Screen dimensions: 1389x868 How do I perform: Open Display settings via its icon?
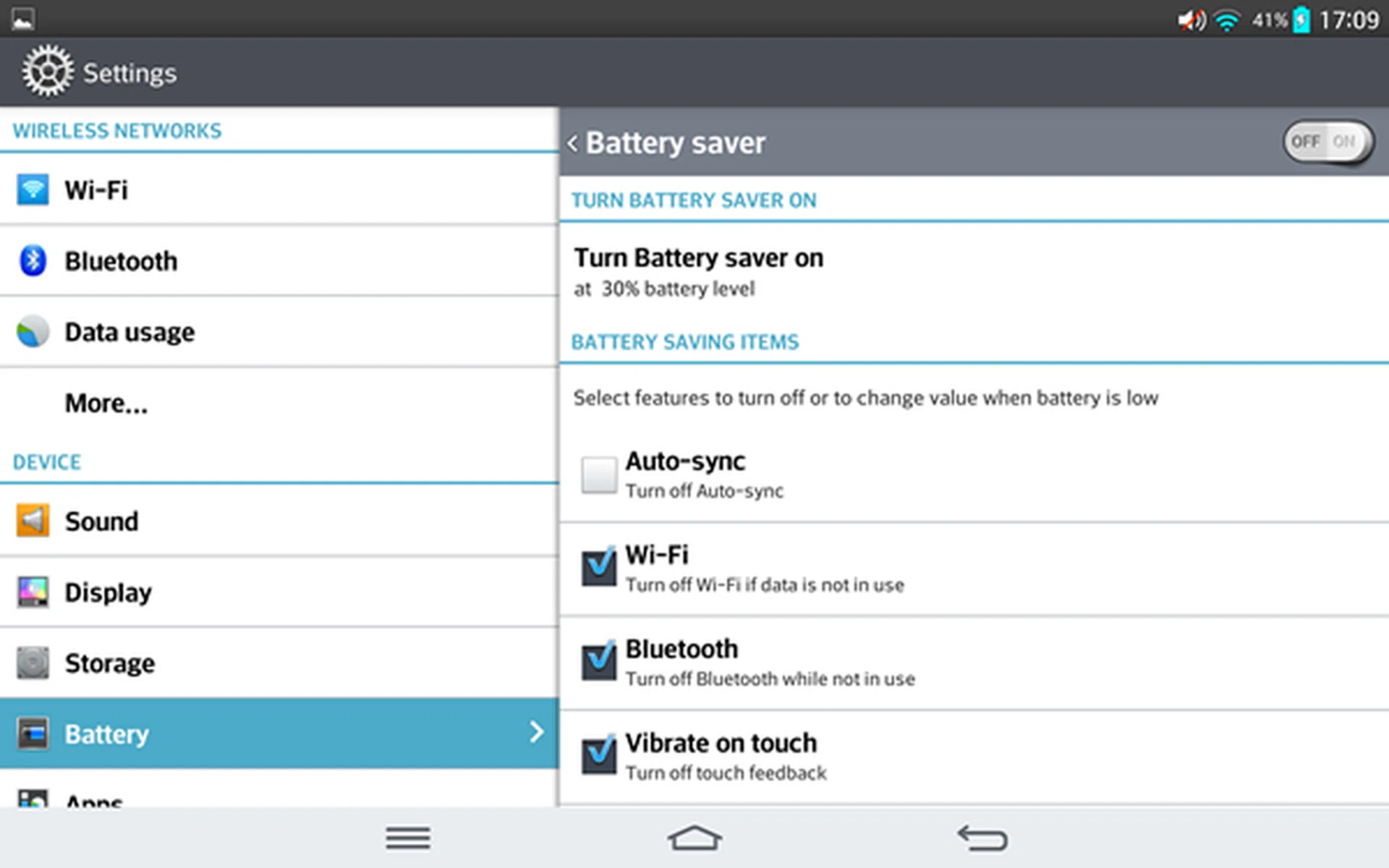click(33, 592)
